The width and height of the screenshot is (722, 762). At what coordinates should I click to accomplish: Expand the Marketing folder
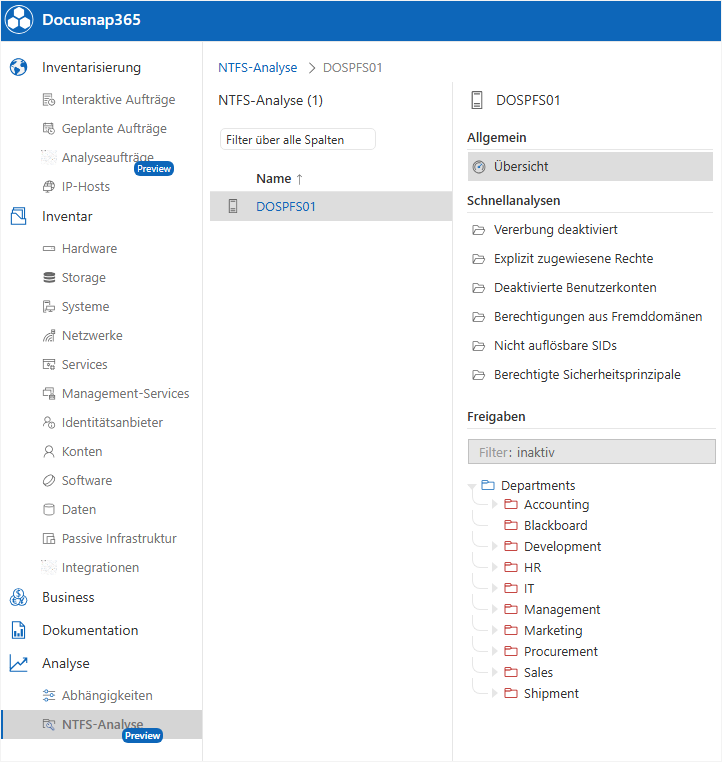[x=495, y=630]
